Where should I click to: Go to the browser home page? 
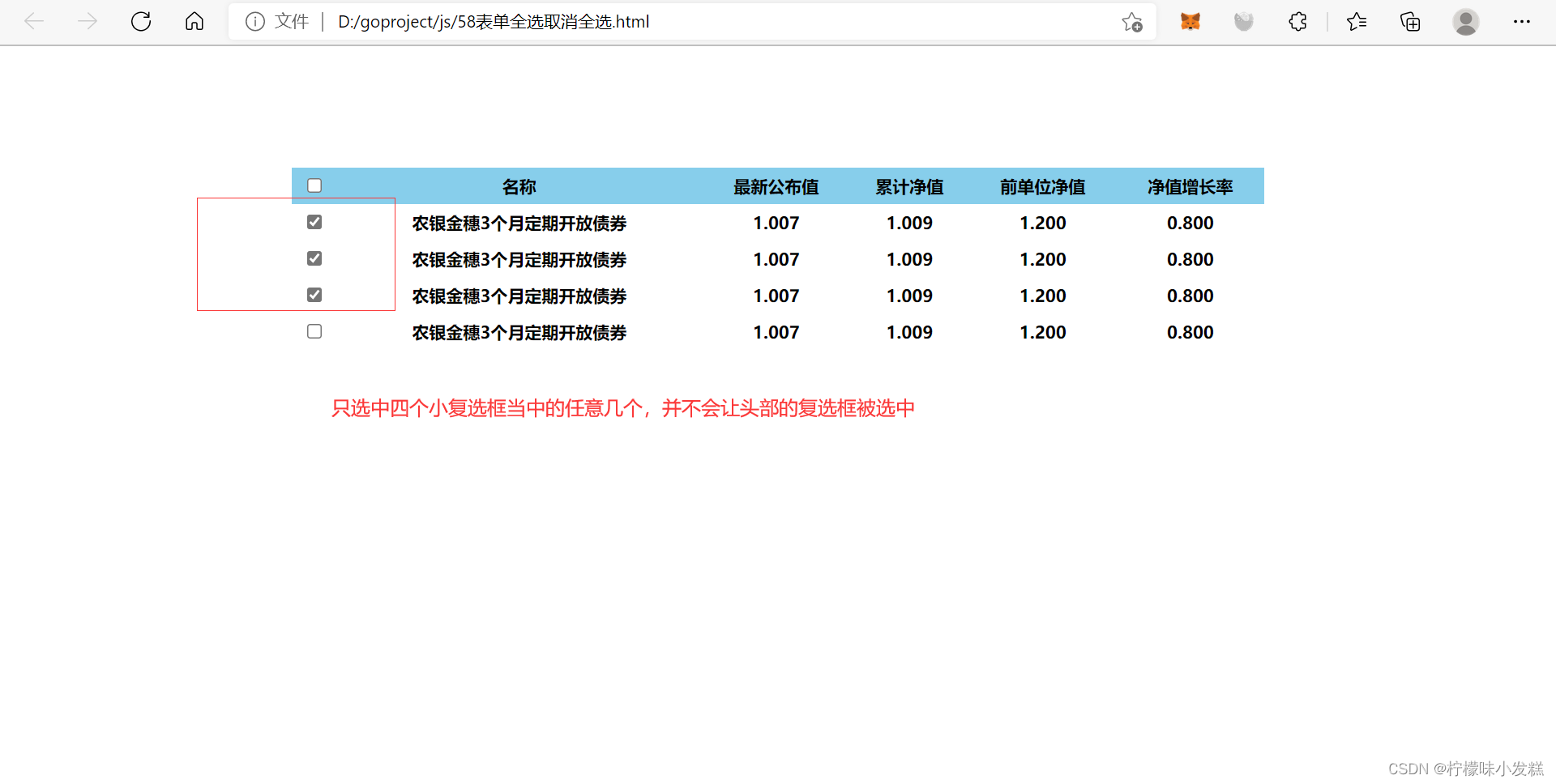click(194, 22)
